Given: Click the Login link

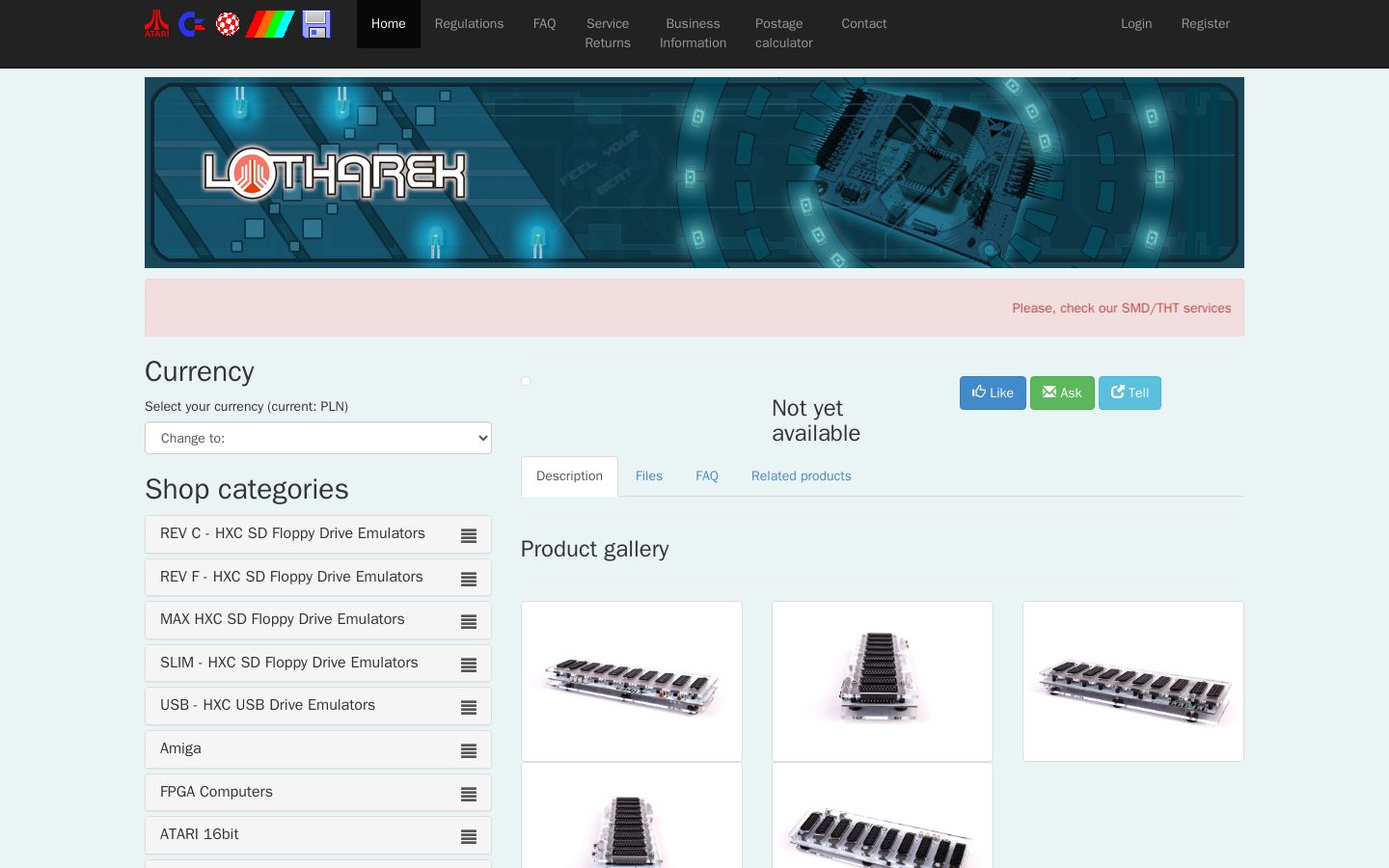Looking at the screenshot, I should pyautogui.click(x=1136, y=24).
